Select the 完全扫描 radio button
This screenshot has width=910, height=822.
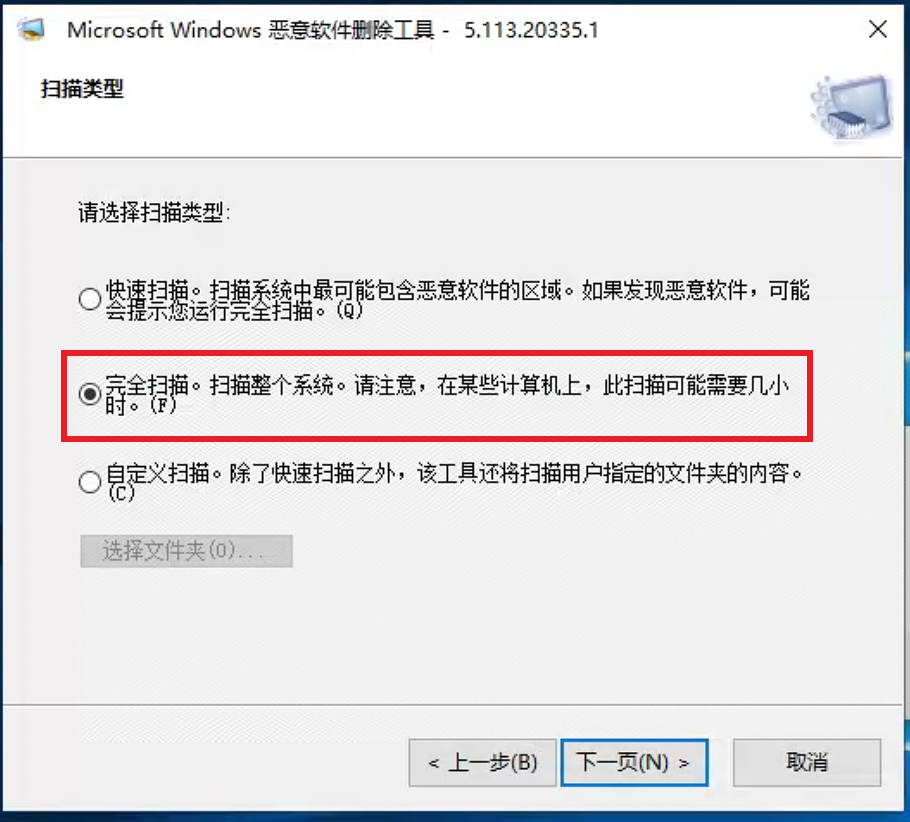[90, 394]
